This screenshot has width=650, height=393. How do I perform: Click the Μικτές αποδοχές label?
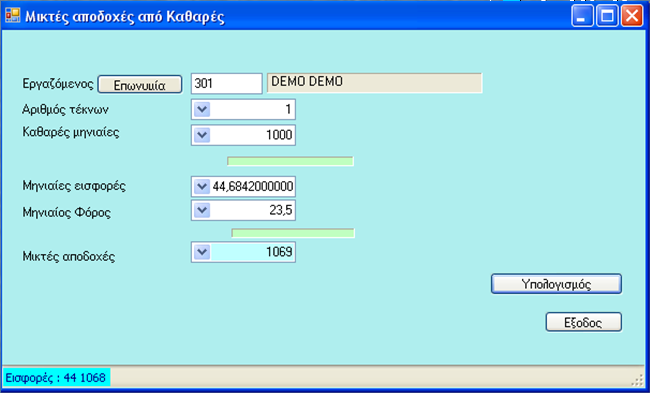coord(69,256)
